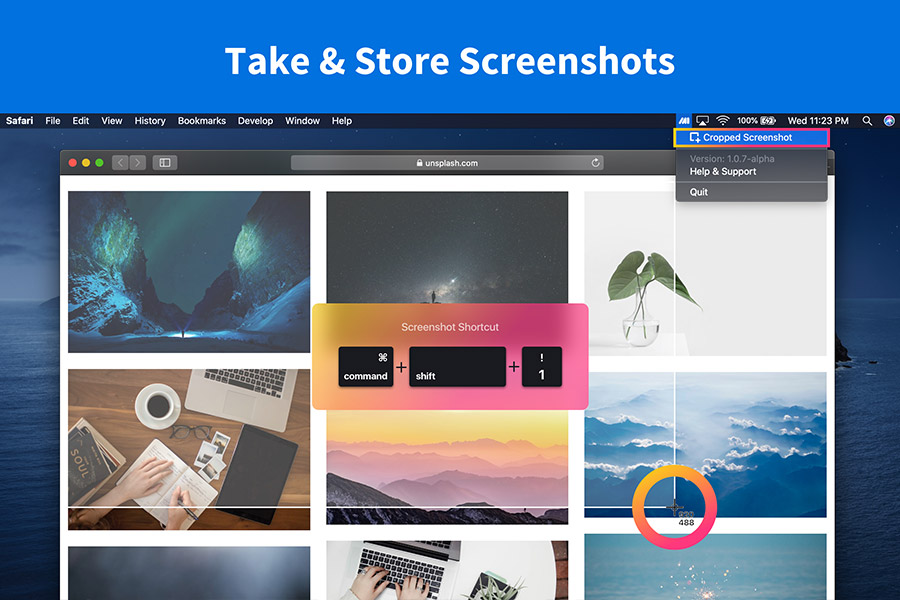Screen dimensions: 900x600
Task: Click the AirPlay display icon
Action: [x=703, y=121]
